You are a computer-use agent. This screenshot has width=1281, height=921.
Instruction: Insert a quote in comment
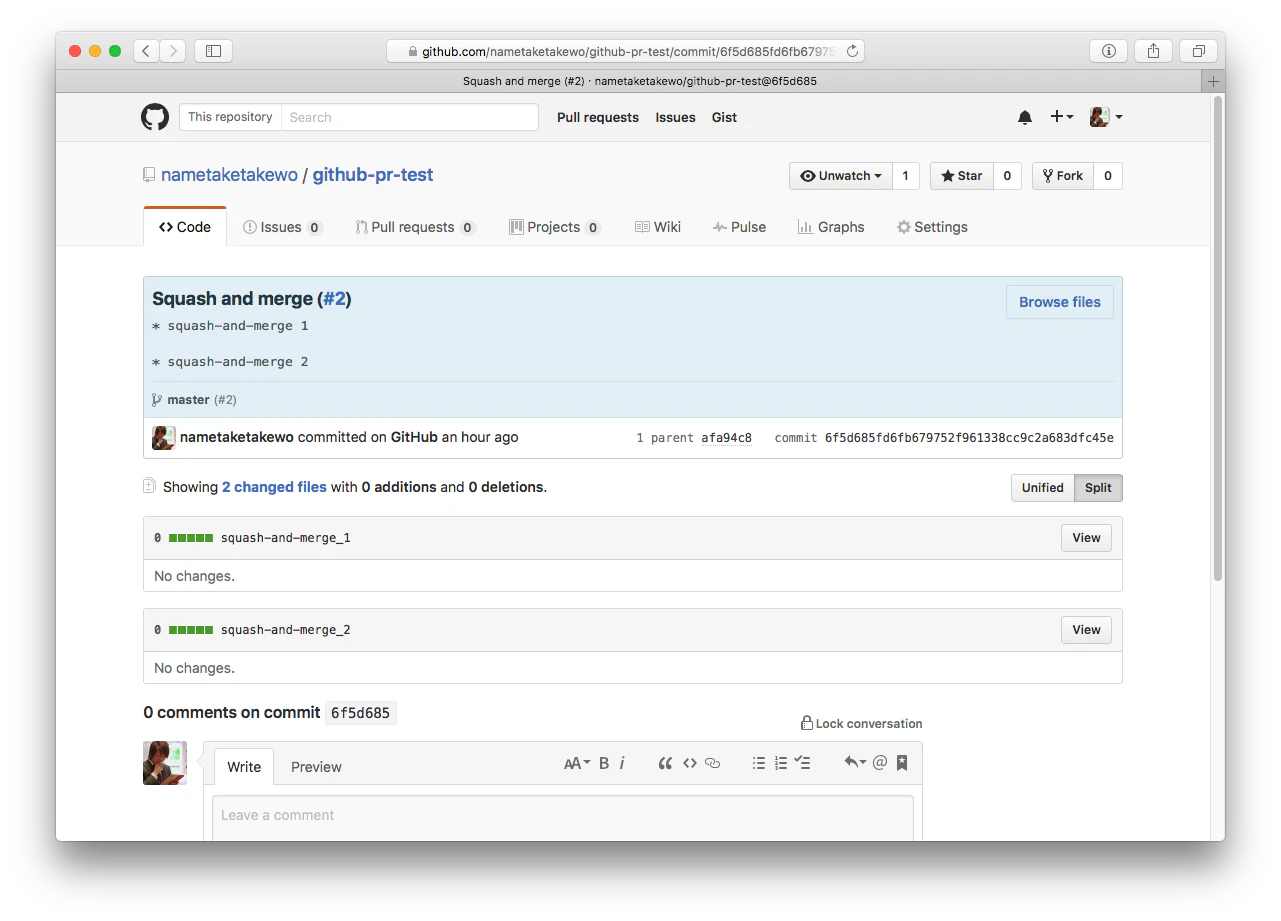(665, 763)
